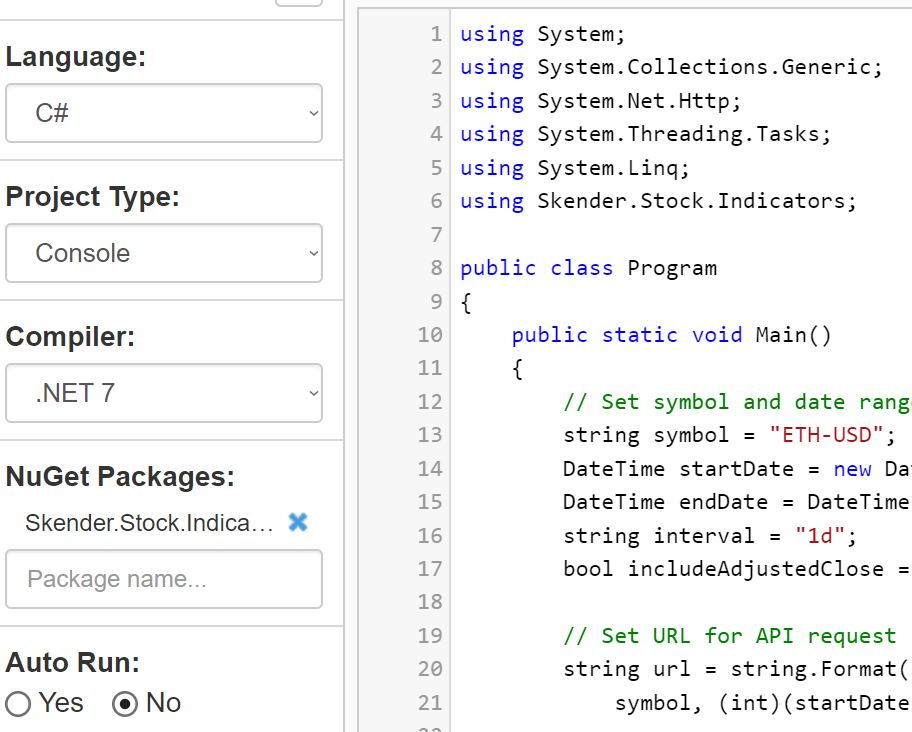Open the Project Type dropdown showing Console
Viewport: 912px width, 732px height.
pos(163,253)
